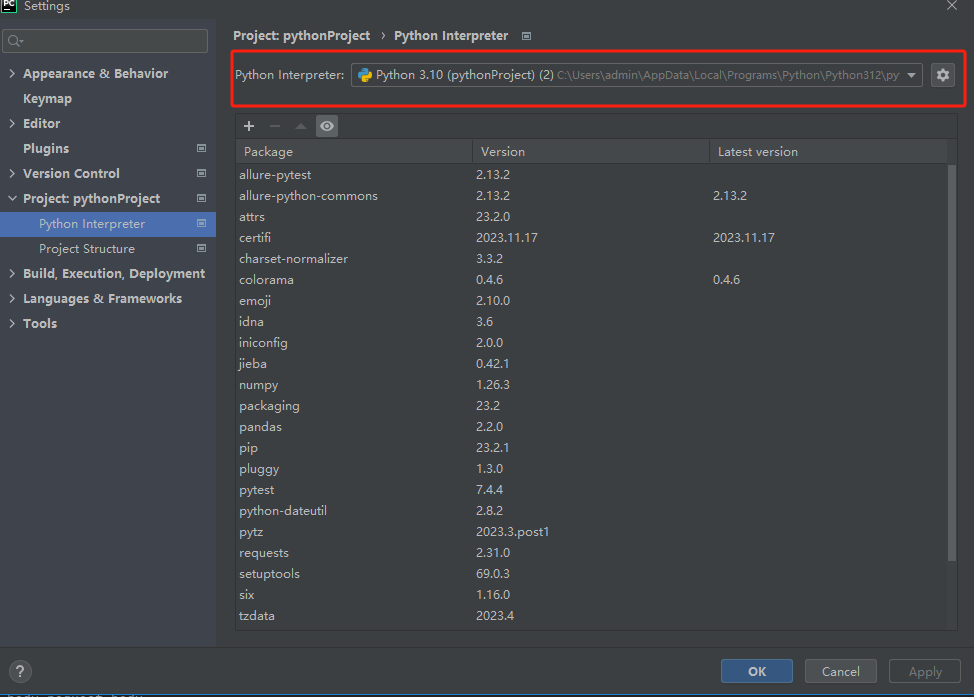Image resolution: width=974 pixels, height=697 pixels.
Task: Click the package list vertical scrollbar
Action: point(952,363)
